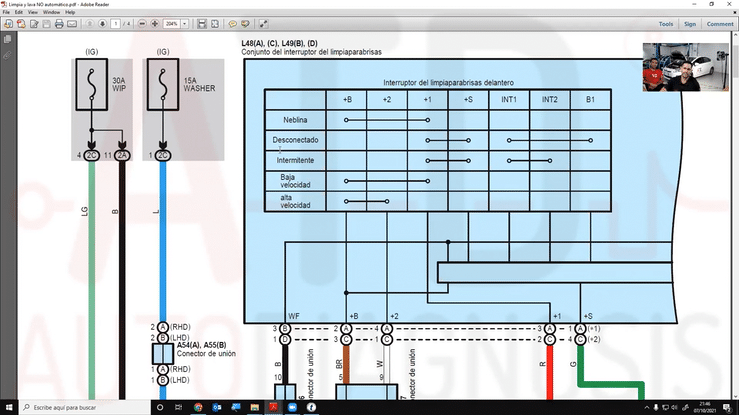Click the 'Desconectado' row label
The height and width of the screenshot is (415, 739).
[x=295, y=140]
